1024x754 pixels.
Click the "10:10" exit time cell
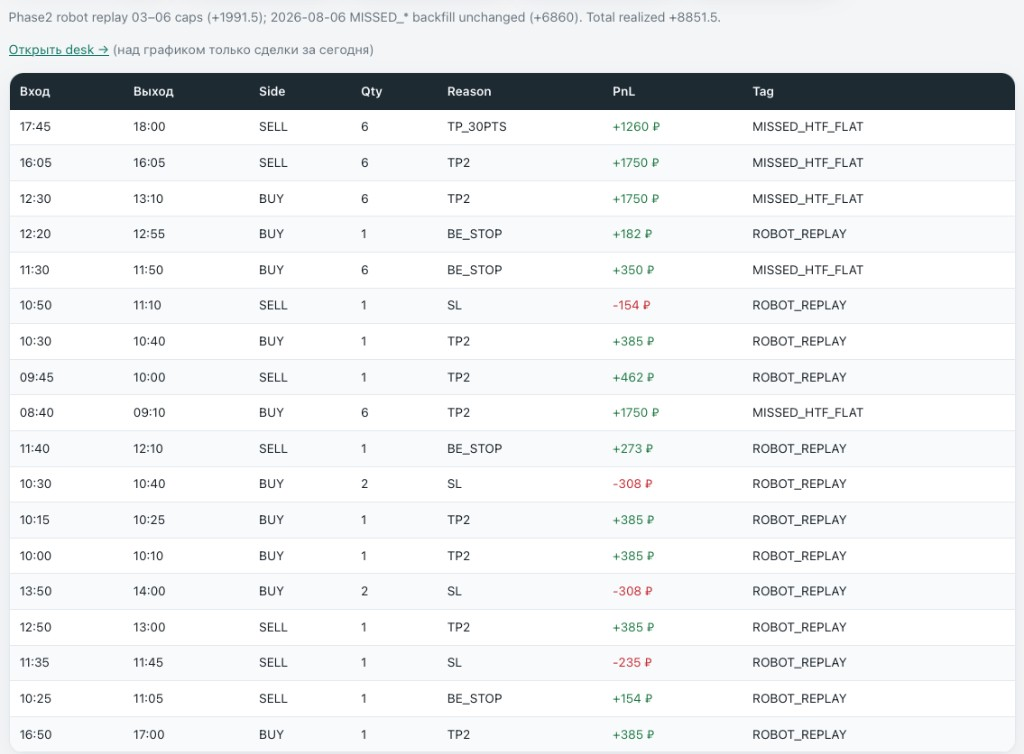148,556
